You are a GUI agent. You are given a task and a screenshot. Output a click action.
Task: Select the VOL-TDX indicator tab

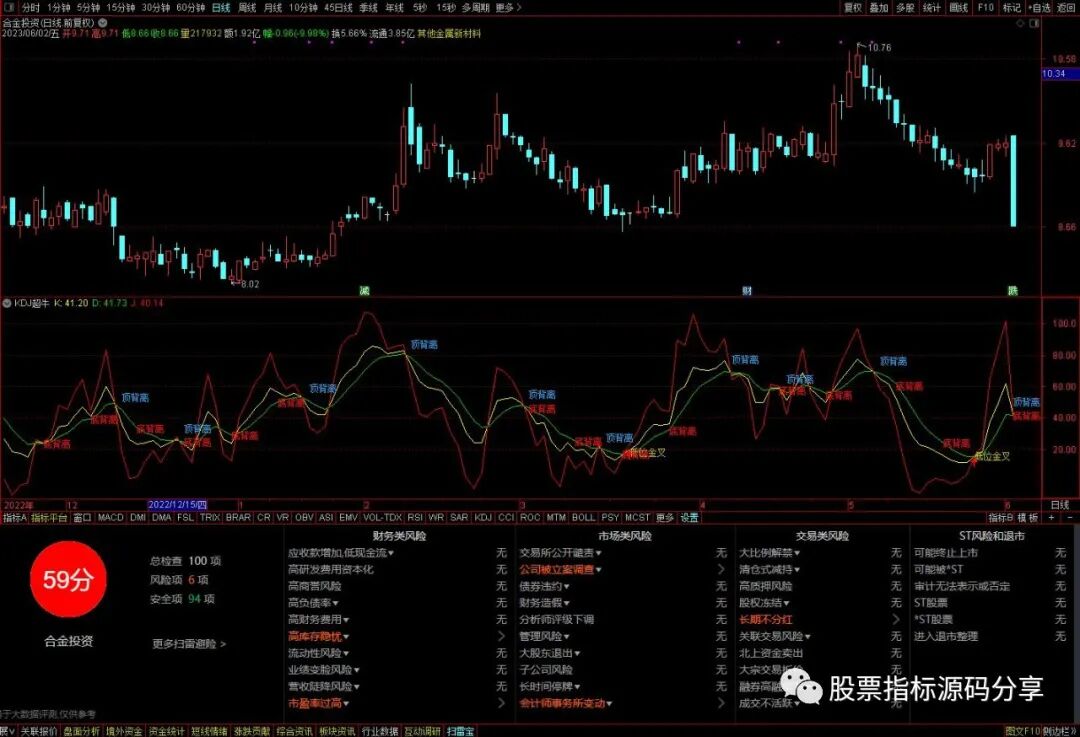point(382,517)
